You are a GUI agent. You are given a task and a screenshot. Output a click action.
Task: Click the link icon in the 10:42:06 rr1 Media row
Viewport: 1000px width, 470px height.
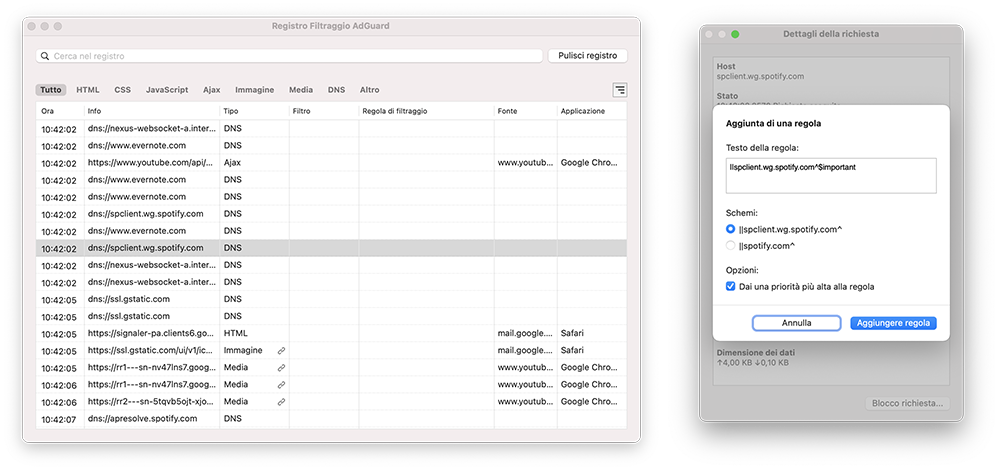click(x=281, y=385)
